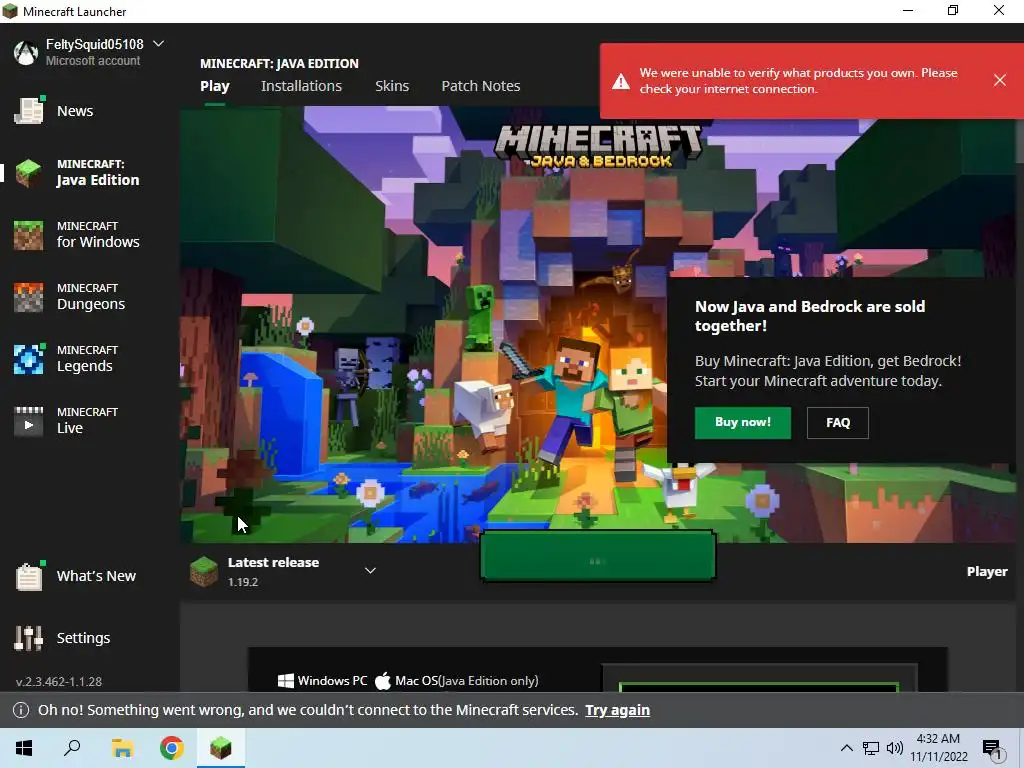Image resolution: width=1024 pixels, height=768 pixels.
Task: Click the Latest release grass block icon
Action: pyautogui.click(x=204, y=571)
